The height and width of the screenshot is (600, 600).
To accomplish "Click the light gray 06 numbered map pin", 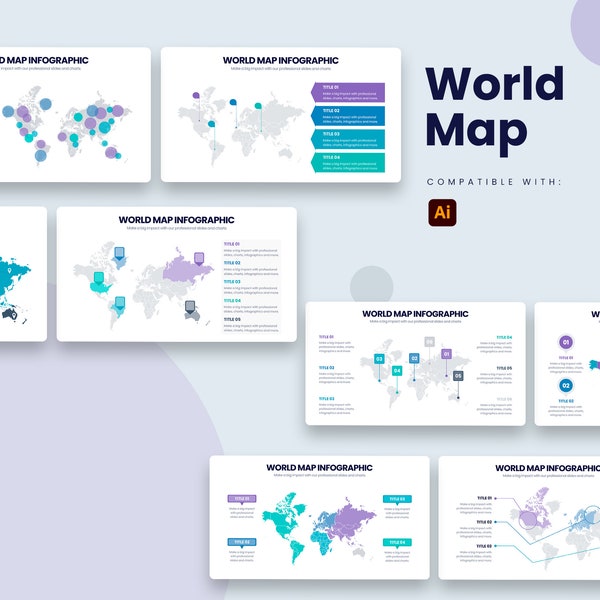I will (429, 342).
